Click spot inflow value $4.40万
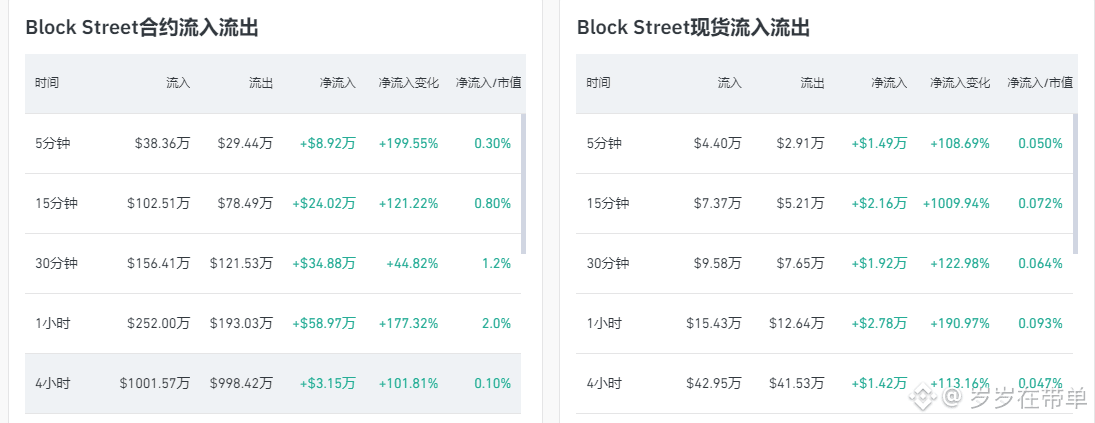The width and height of the screenshot is (1095, 423). (718, 144)
